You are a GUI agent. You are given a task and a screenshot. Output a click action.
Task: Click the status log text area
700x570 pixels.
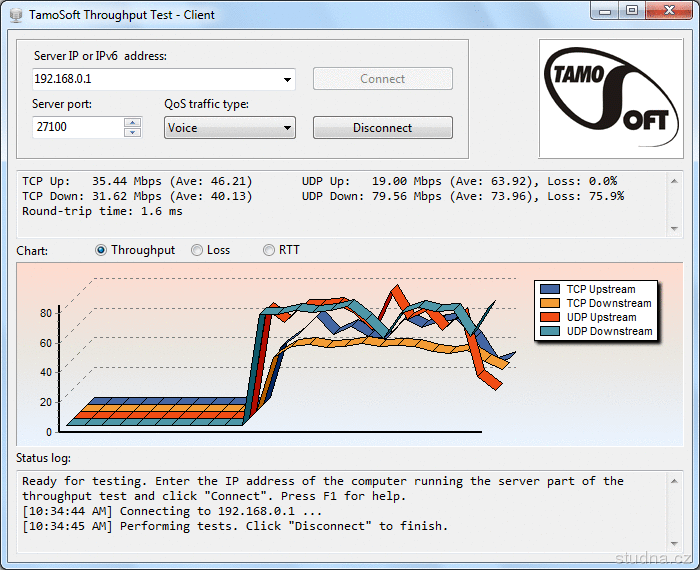point(340,510)
